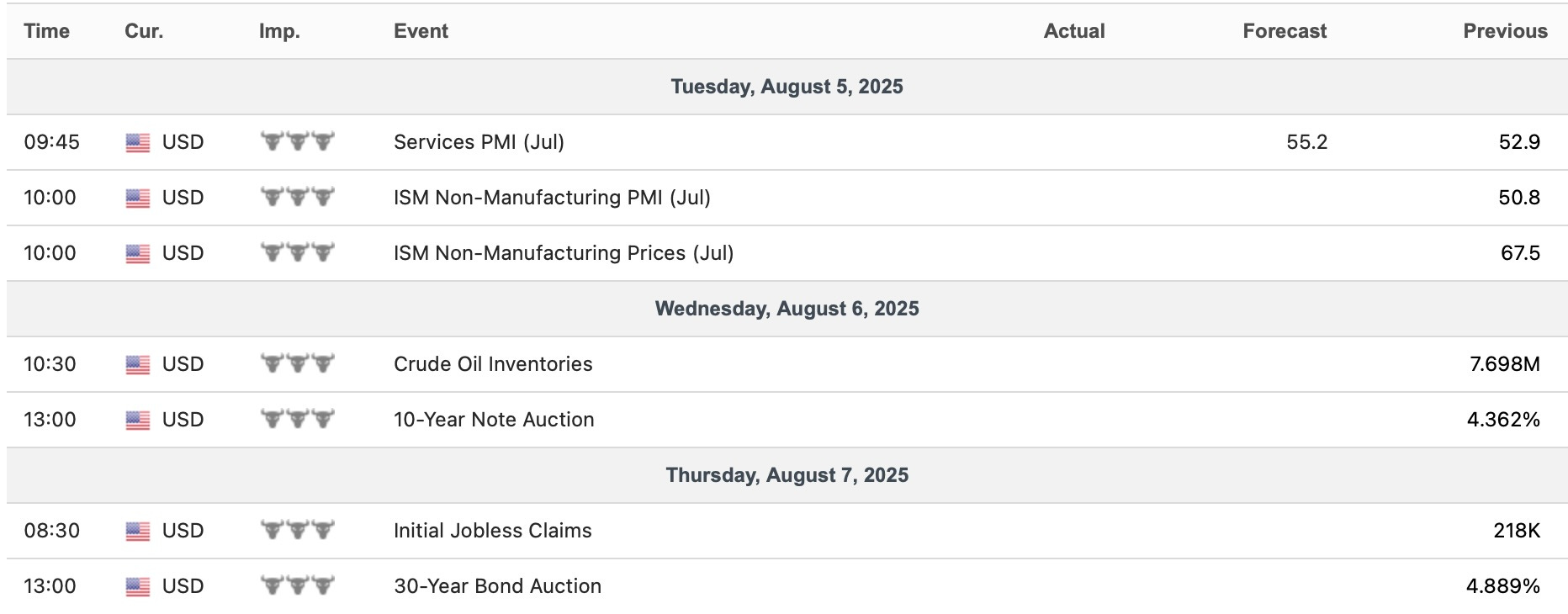Click the importance bulls for ISM Non-Manufacturing PMI
This screenshot has height=614, width=1568.
click(297, 198)
